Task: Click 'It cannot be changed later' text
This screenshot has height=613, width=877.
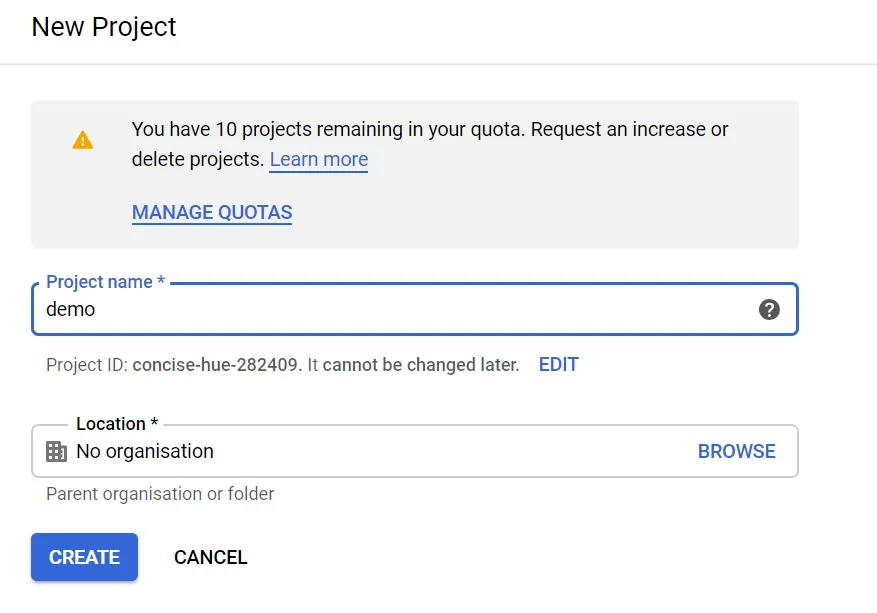Action: [x=413, y=365]
